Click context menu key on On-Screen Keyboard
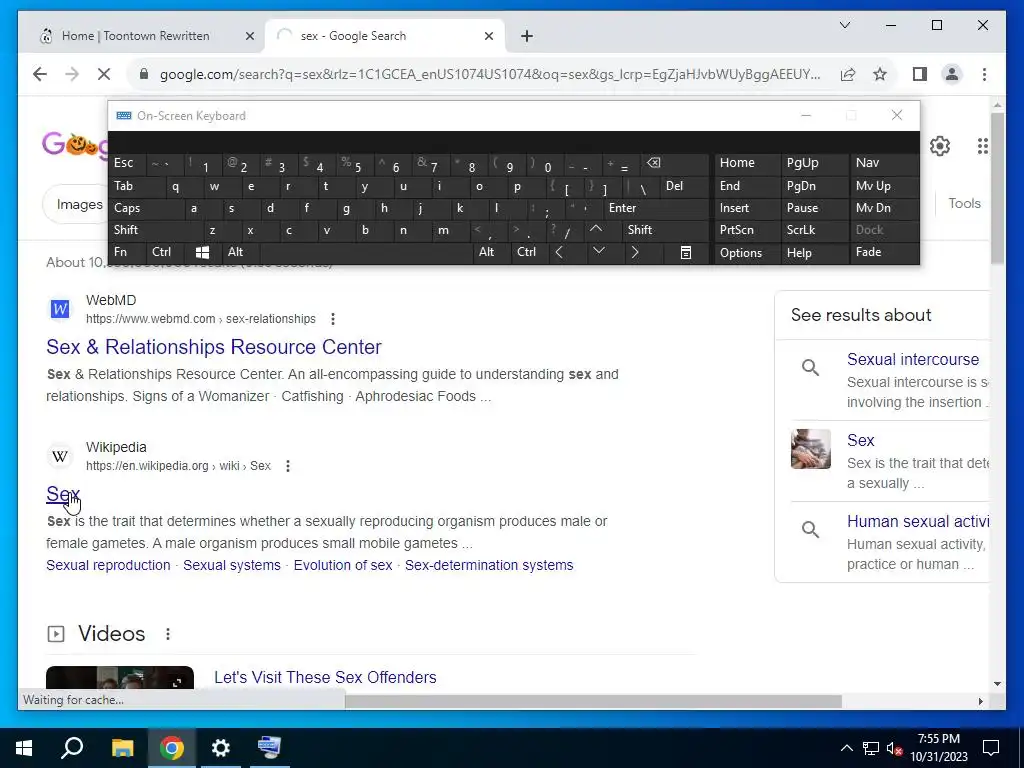This screenshot has width=1024, height=768. [x=686, y=253]
